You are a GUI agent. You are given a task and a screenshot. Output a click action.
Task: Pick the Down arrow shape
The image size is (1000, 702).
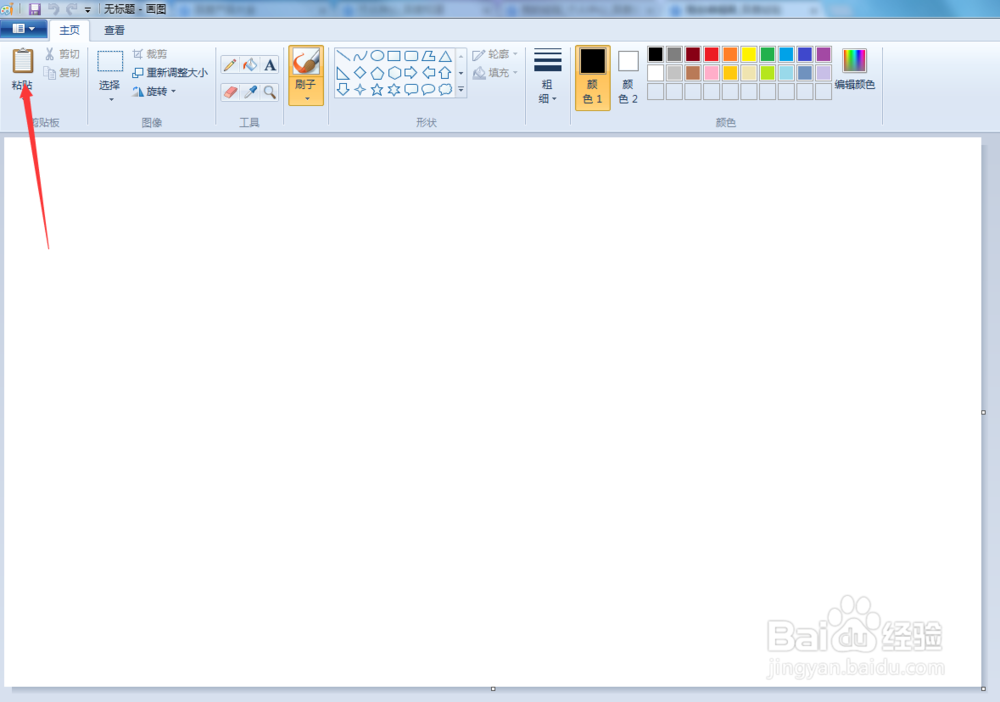(x=343, y=89)
